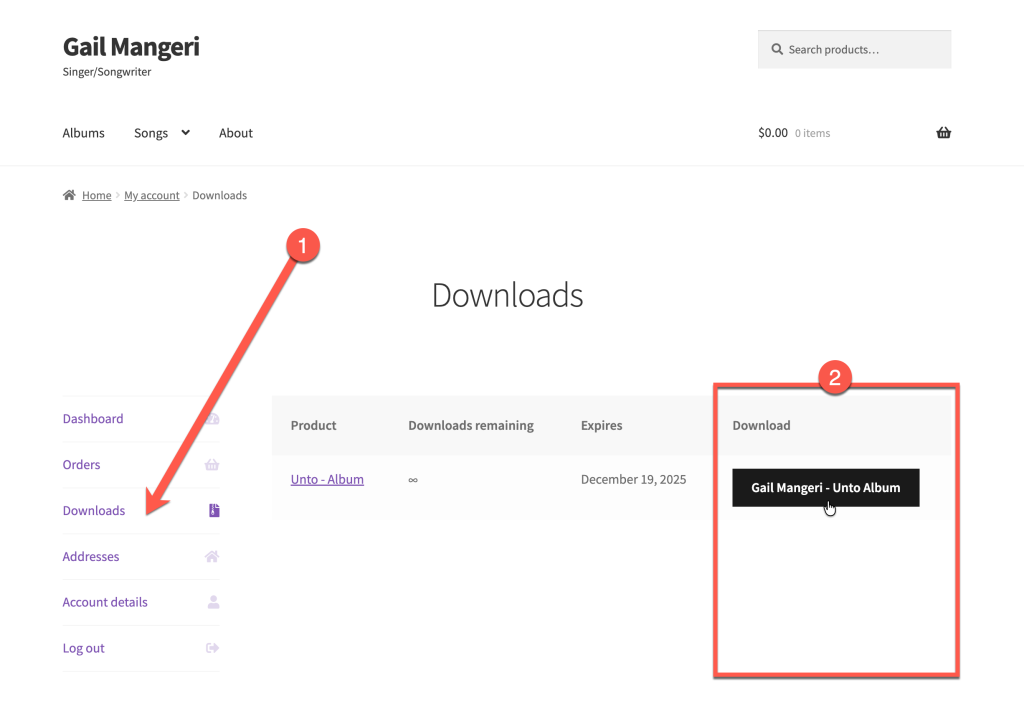This screenshot has height=711, width=1024.
Task: Open the Albums menu item
Action: [83, 133]
